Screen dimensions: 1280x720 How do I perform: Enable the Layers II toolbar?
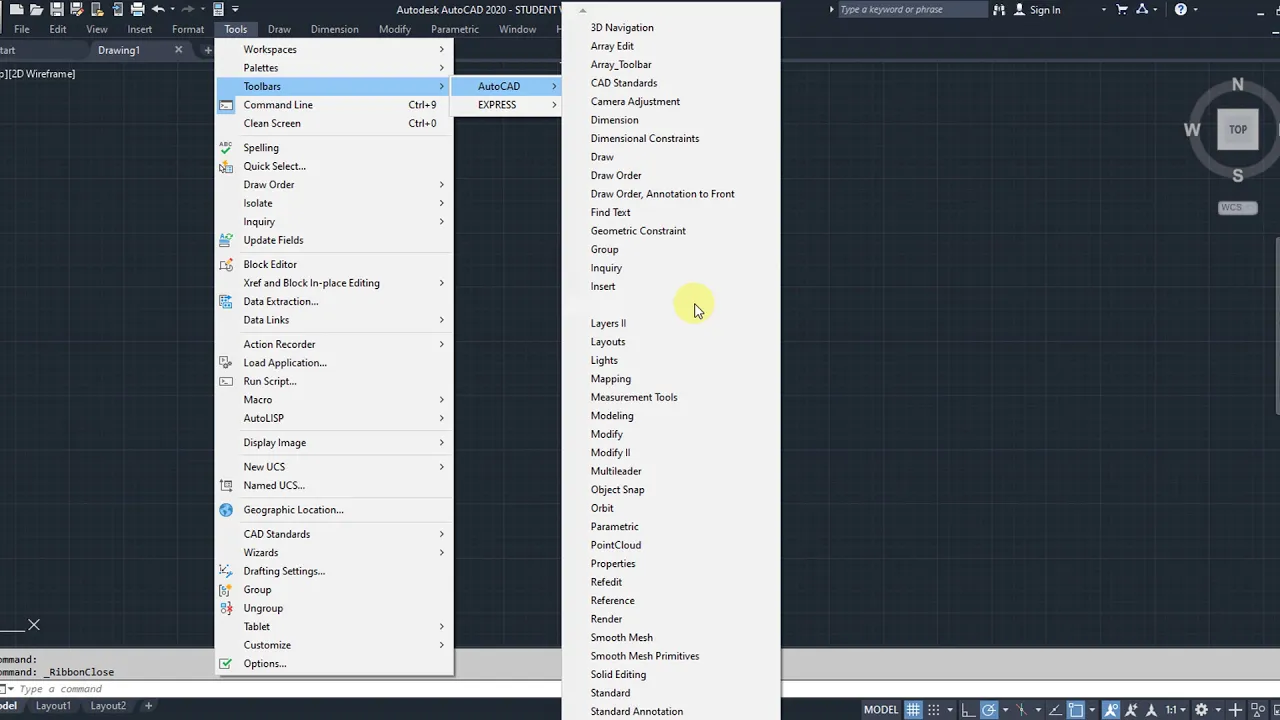(x=670, y=323)
